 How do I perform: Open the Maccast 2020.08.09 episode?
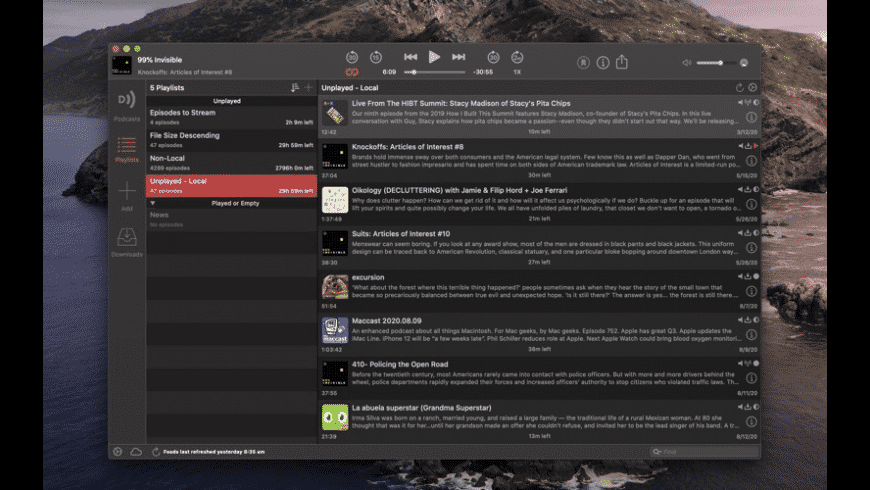click(x=539, y=335)
